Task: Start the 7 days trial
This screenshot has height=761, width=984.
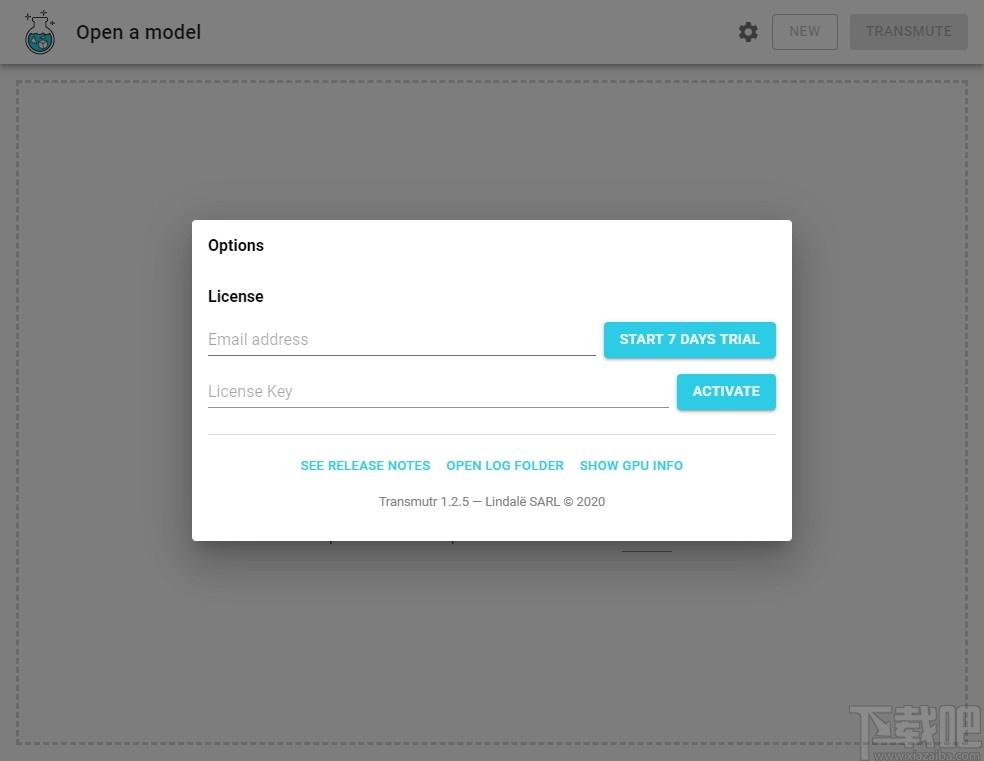Action: pyautogui.click(x=690, y=339)
